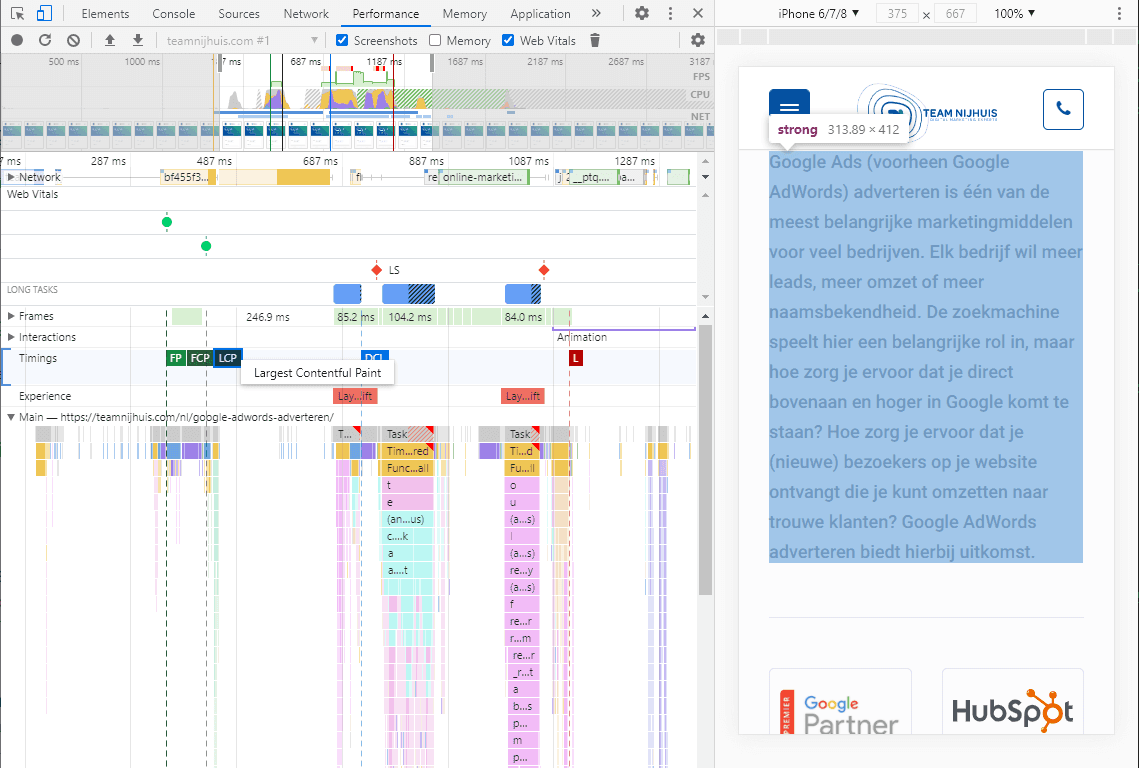Click the flame chart vertical scrollbar
1139x768 pixels.
point(705,460)
